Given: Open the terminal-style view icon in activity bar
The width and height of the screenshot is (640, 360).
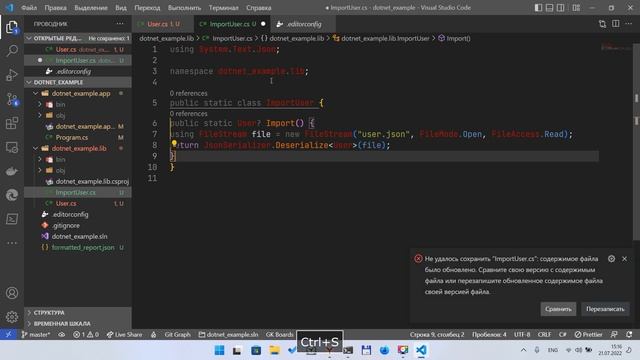Looking at the screenshot, I should pos(12,219).
